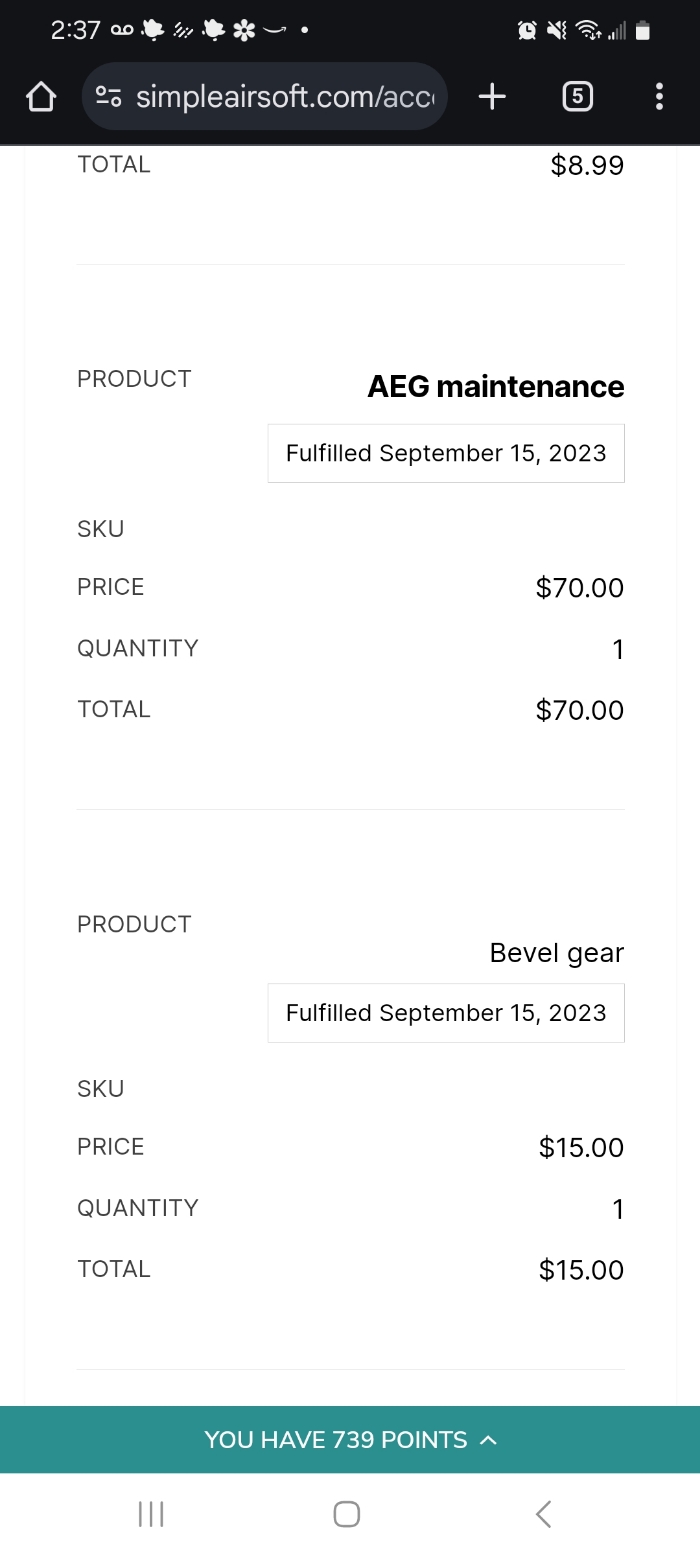700x1555 pixels.
Task: Tap the battery icon in status bar
Action: (643, 31)
